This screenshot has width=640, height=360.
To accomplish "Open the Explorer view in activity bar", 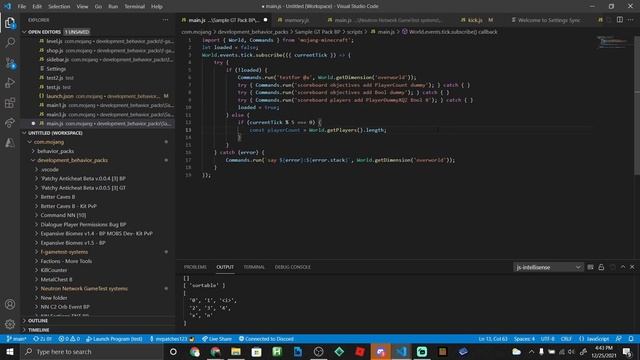I will 10,22.
